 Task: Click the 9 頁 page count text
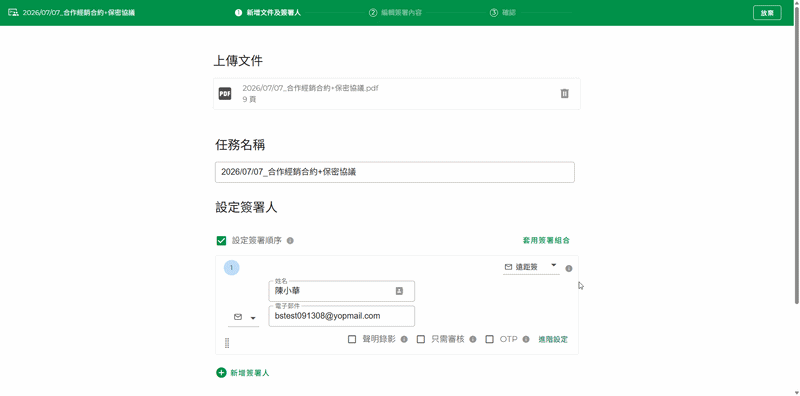coord(249,100)
